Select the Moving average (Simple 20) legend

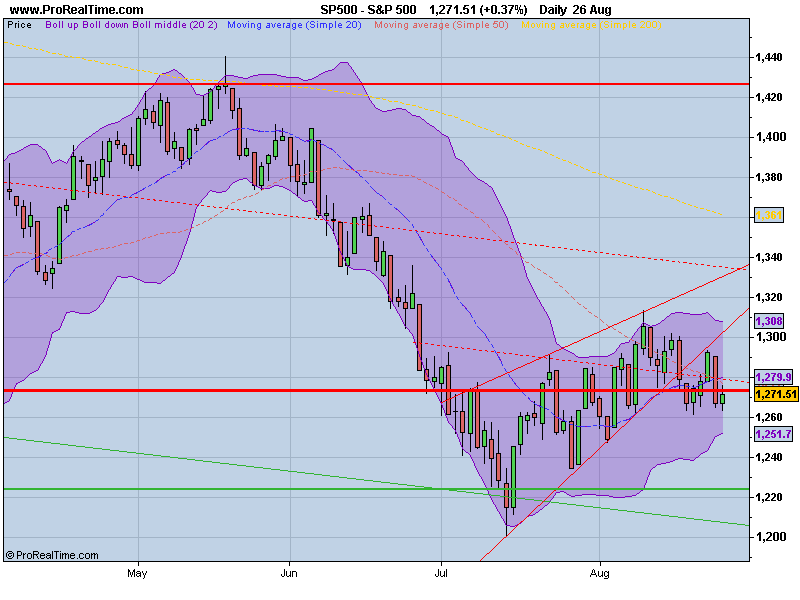click(x=294, y=24)
